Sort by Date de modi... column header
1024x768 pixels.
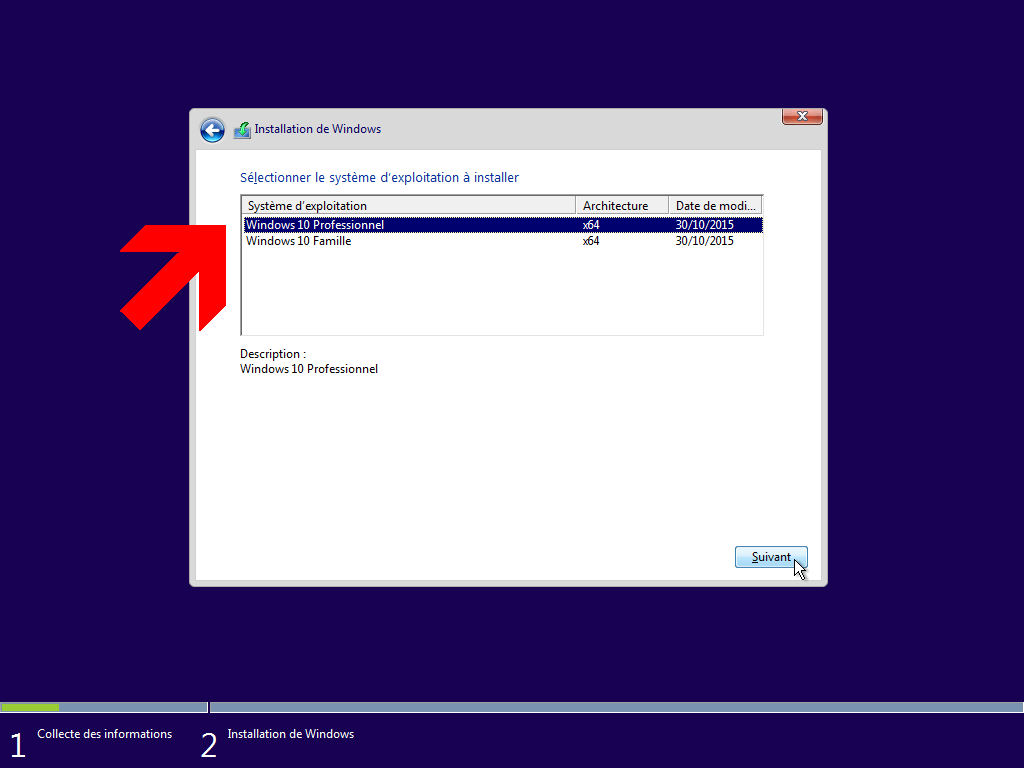[716, 206]
